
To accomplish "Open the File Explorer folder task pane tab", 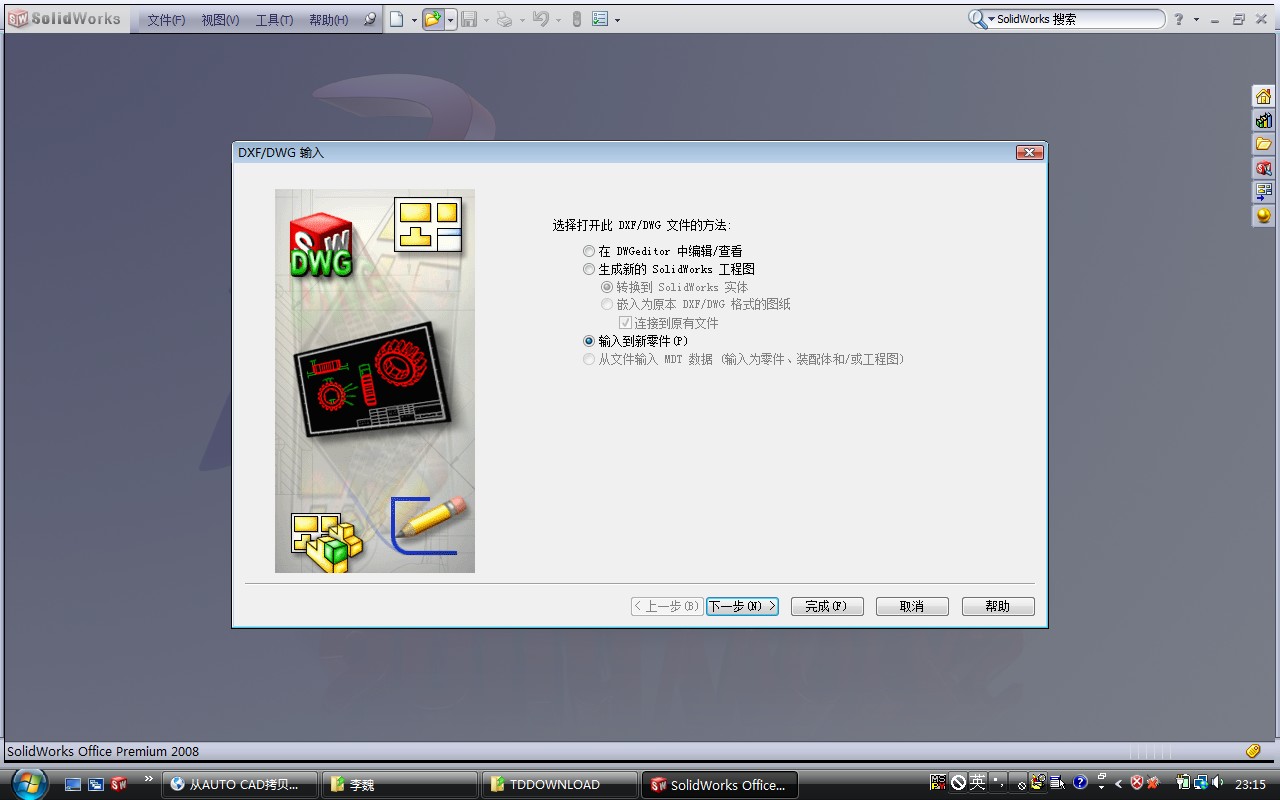I will coord(1264,144).
